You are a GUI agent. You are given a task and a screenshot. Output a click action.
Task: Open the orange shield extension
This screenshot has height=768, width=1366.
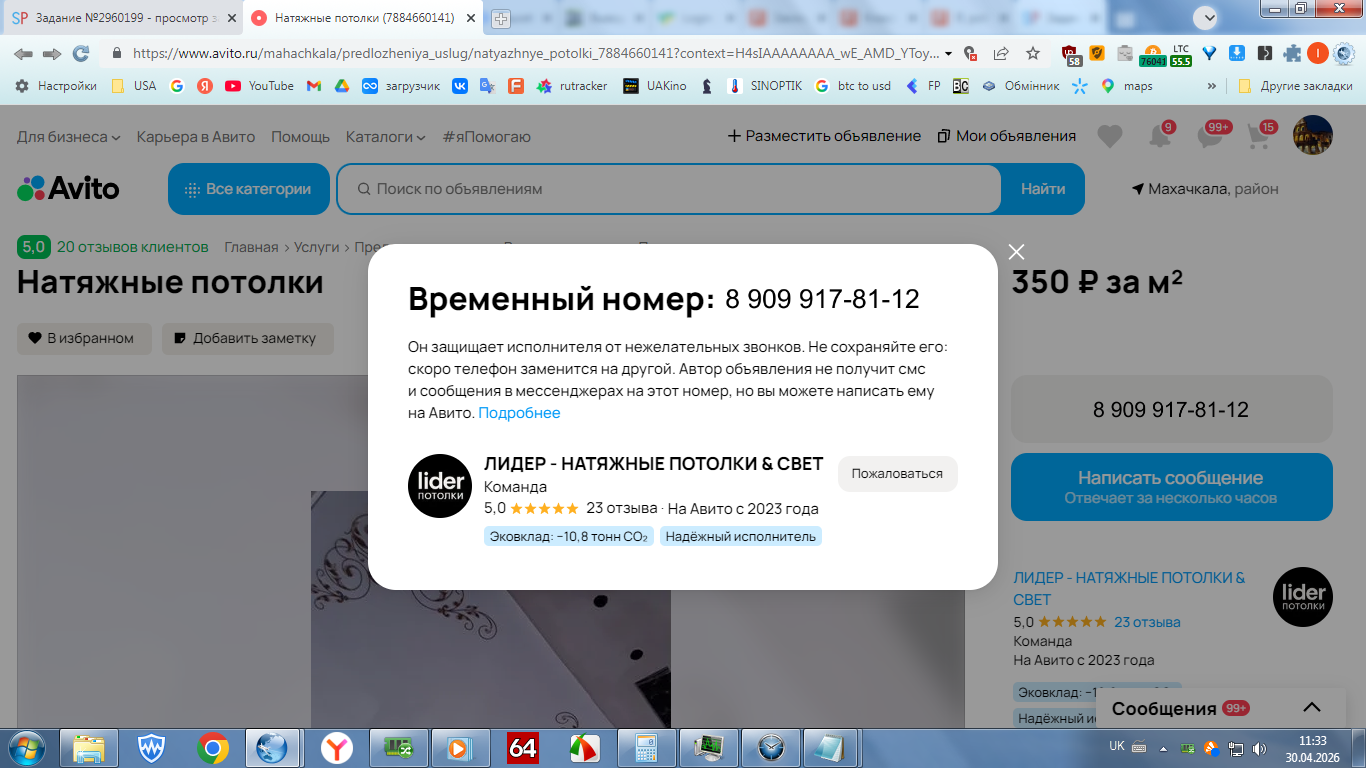[1096, 53]
